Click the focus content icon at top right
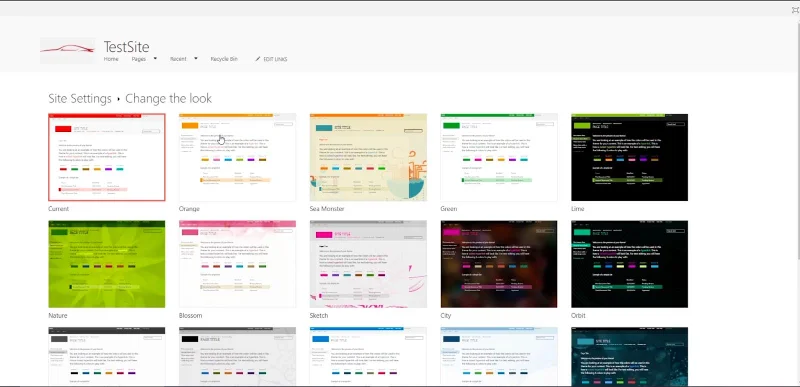Viewport: 800px width, 387px height. click(796, 9)
